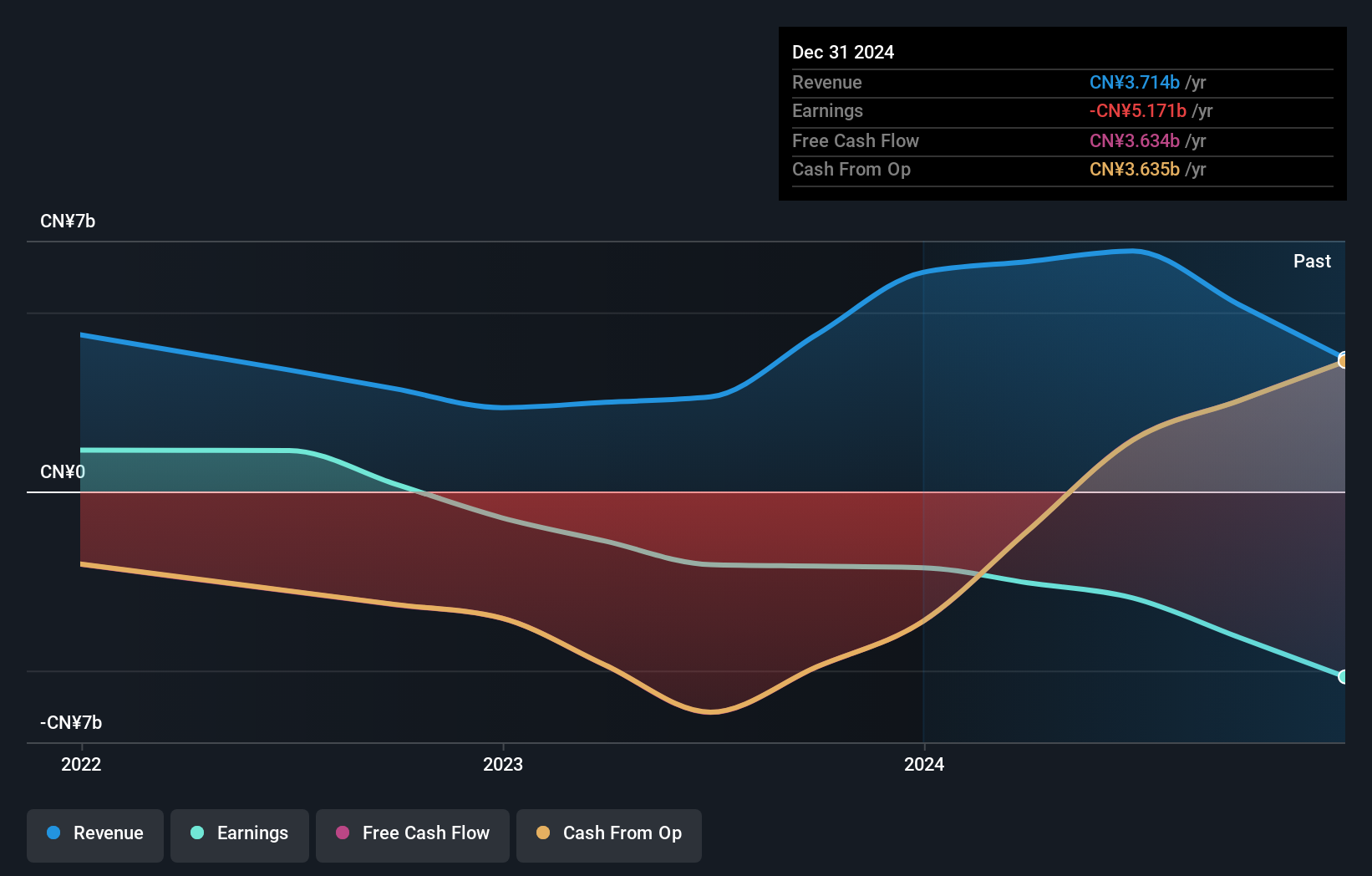This screenshot has width=1372, height=876.
Task: Click the orange line's lowest dip point
Action: pos(710,713)
